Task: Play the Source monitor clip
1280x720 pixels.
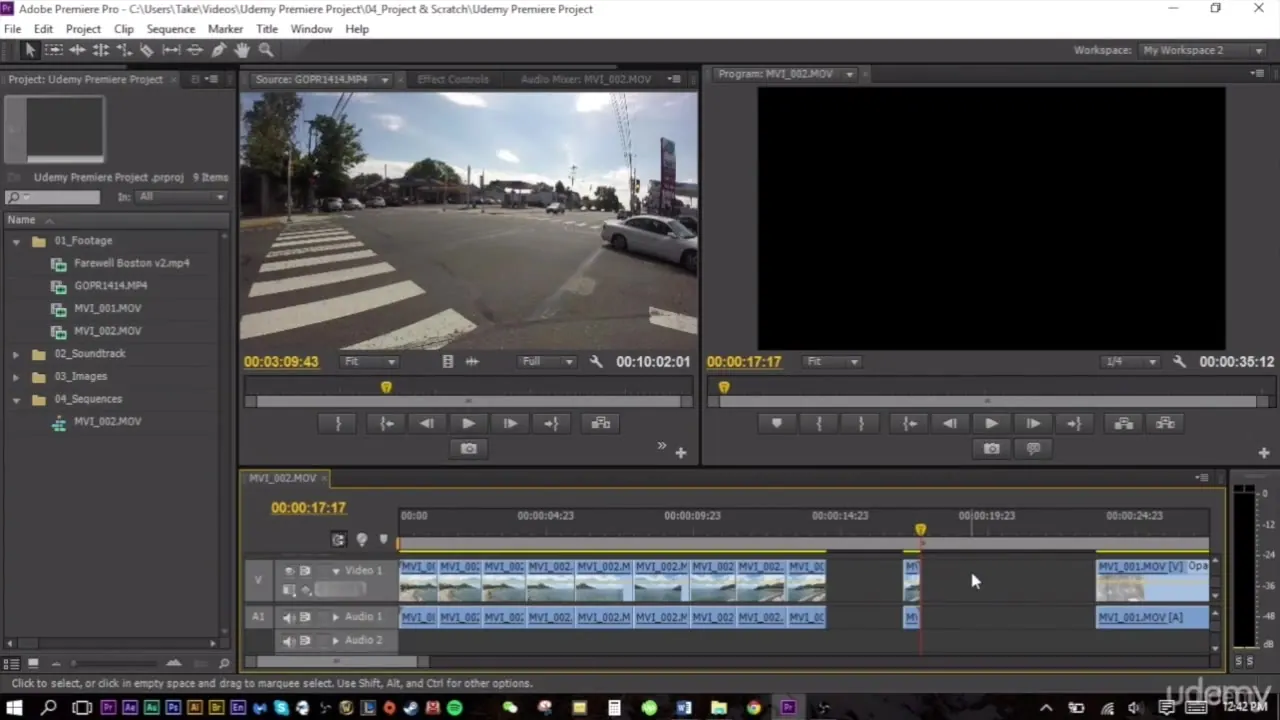Action: point(468,424)
